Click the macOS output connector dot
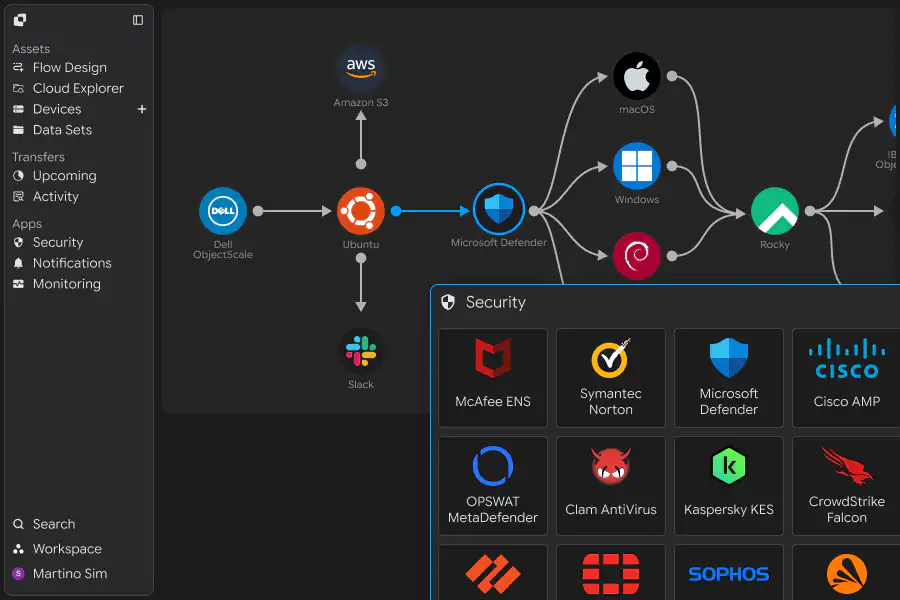The image size is (900, 600). click(672, 76)
